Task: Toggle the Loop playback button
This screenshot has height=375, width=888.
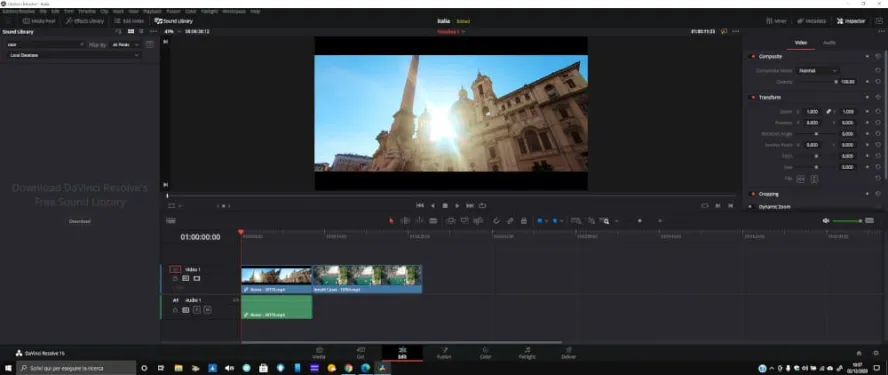Action: pyautogui.click(x=483, y=206)
